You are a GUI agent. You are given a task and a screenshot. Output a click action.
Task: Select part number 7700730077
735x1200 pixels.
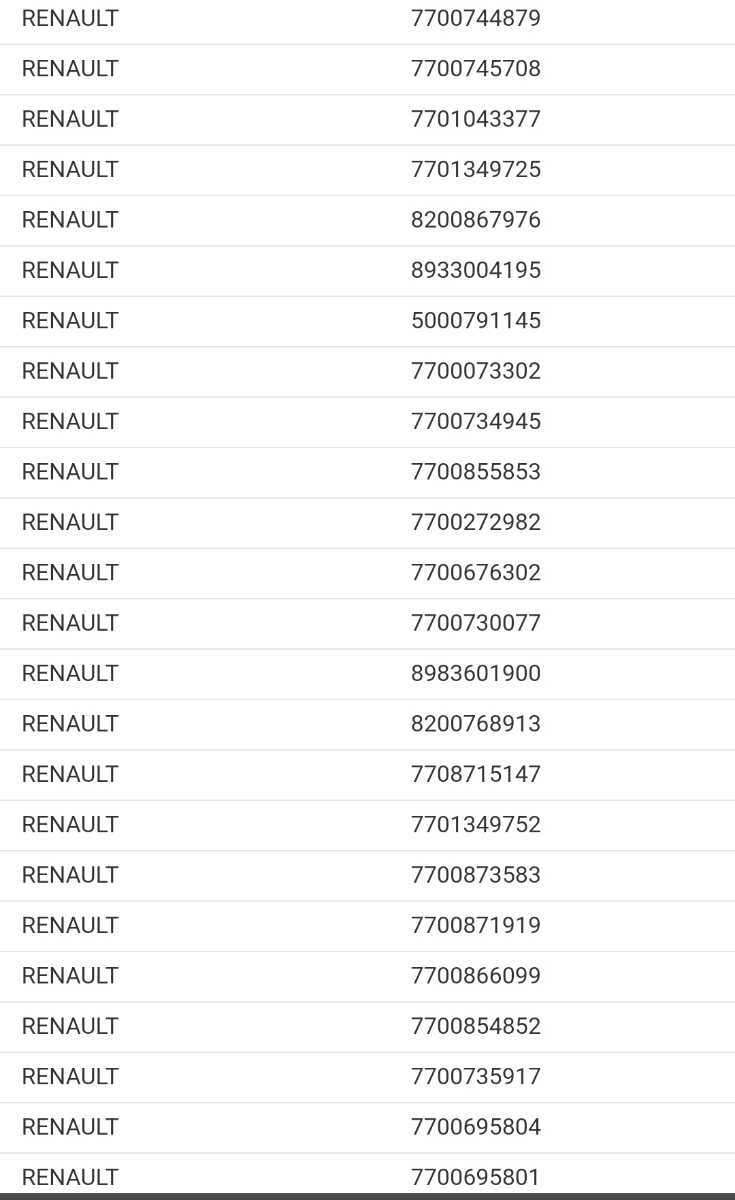[x=475, y=623]
